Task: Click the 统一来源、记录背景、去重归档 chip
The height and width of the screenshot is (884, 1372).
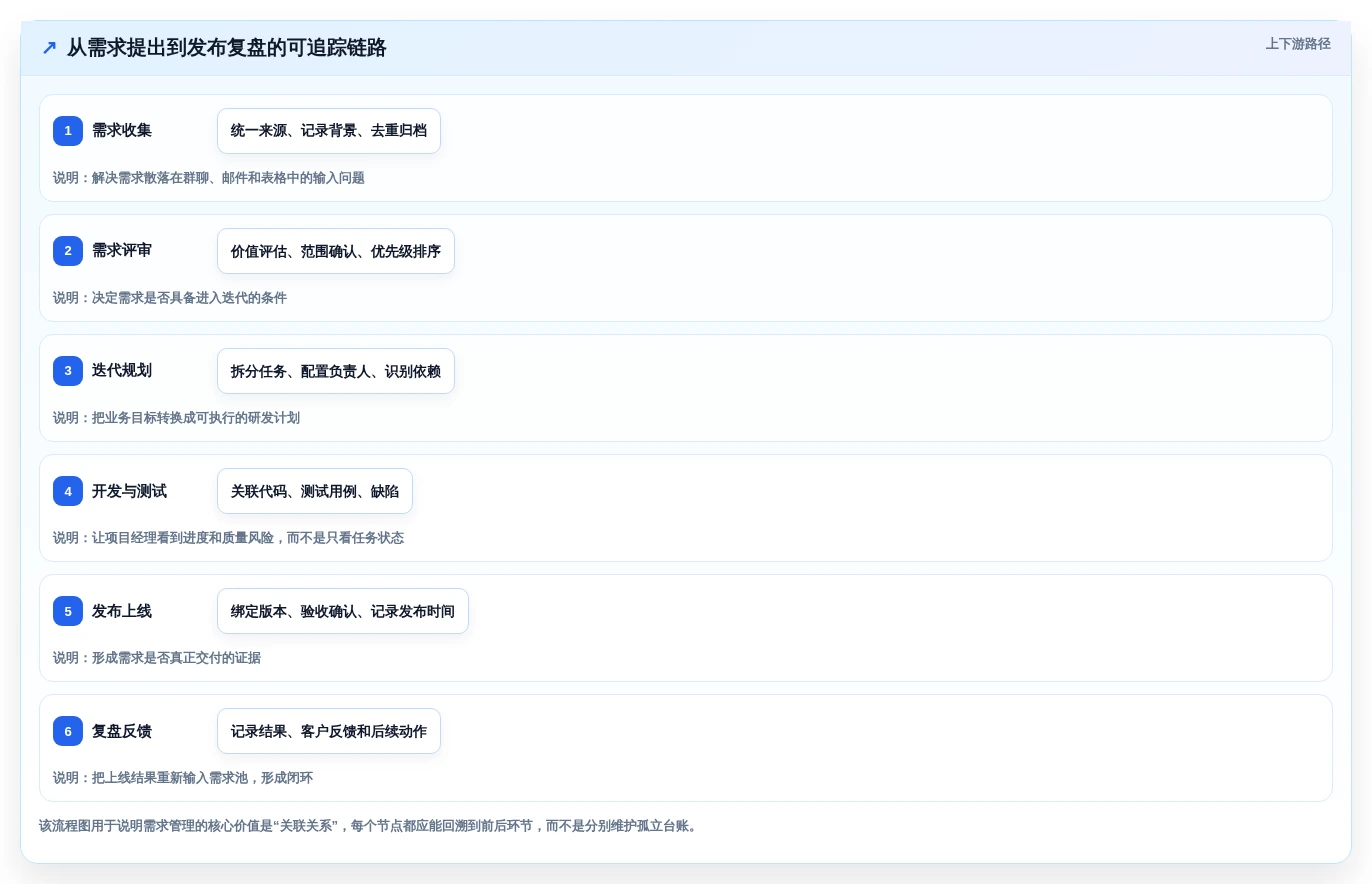Action: point(329,131)
